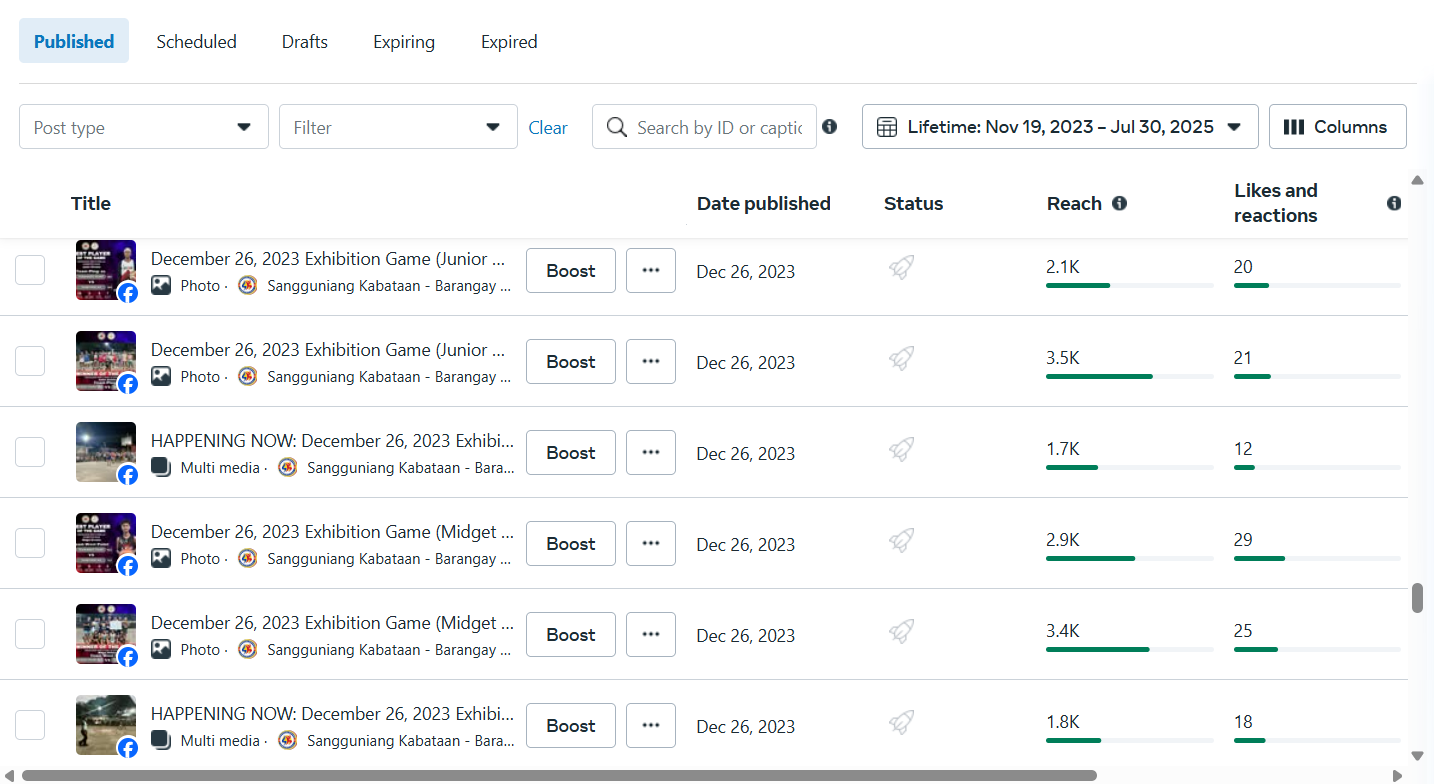The width and height of the screenshot is (1434, 784).
Task: Click the Clear filters link
Action: pos(547,128)
